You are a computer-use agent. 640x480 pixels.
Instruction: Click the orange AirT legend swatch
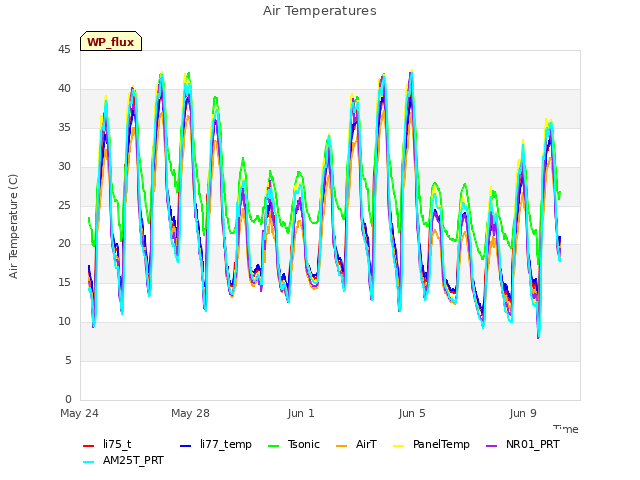(342, 446)
